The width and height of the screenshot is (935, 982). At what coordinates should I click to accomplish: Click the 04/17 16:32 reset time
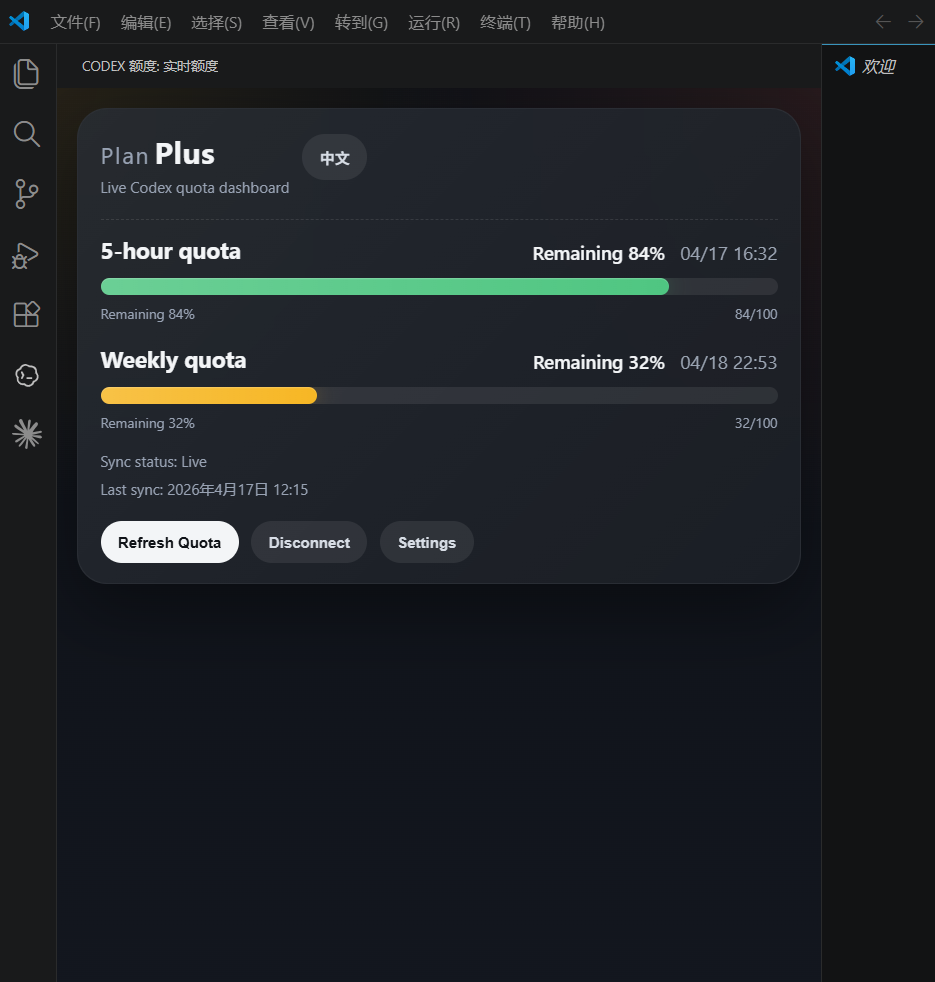coord(728,254)
